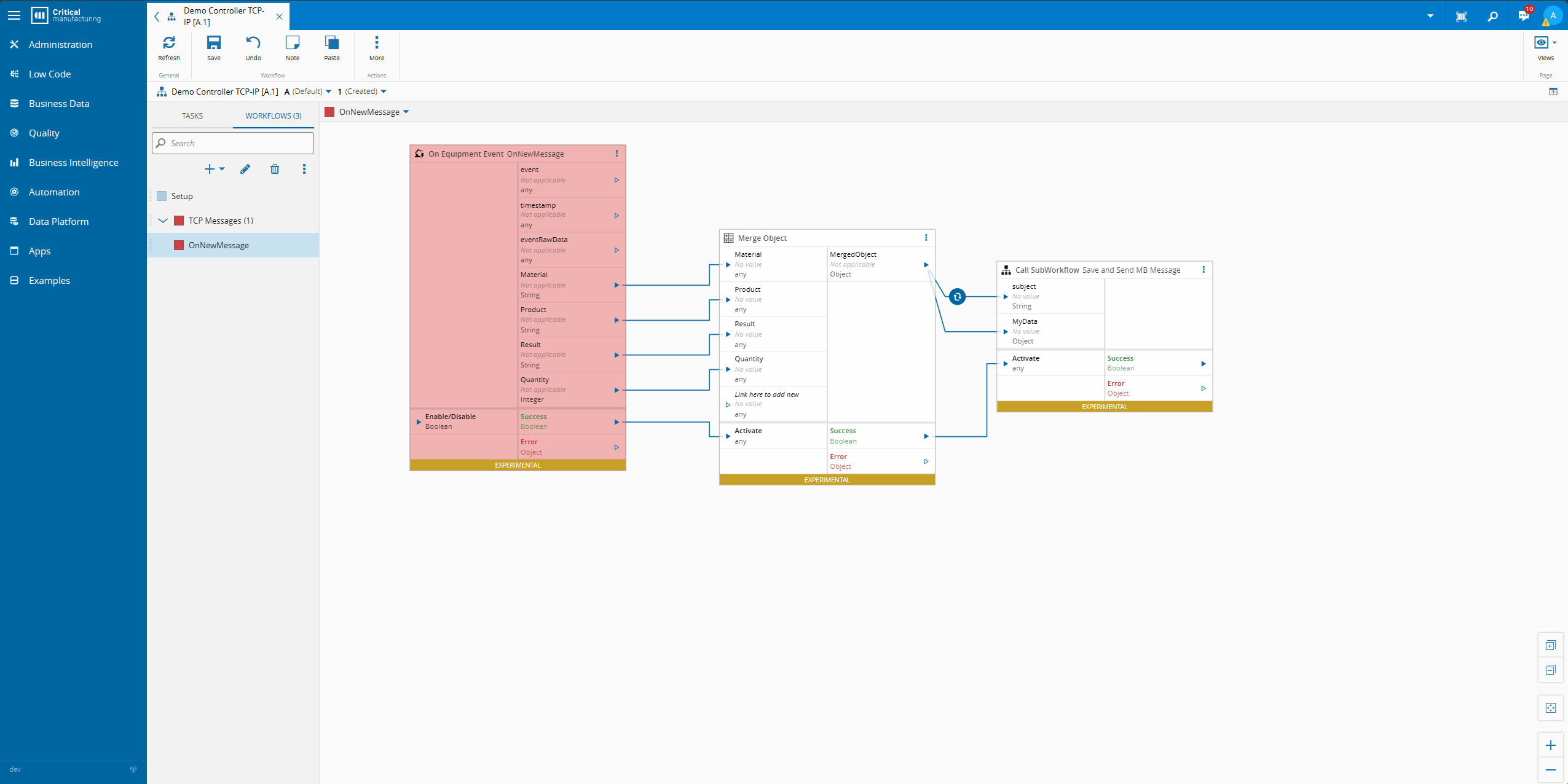This screenshot has width=1568, height=784.
Task: Open the hamburger main menu
Action: click(x=14, y=15)
